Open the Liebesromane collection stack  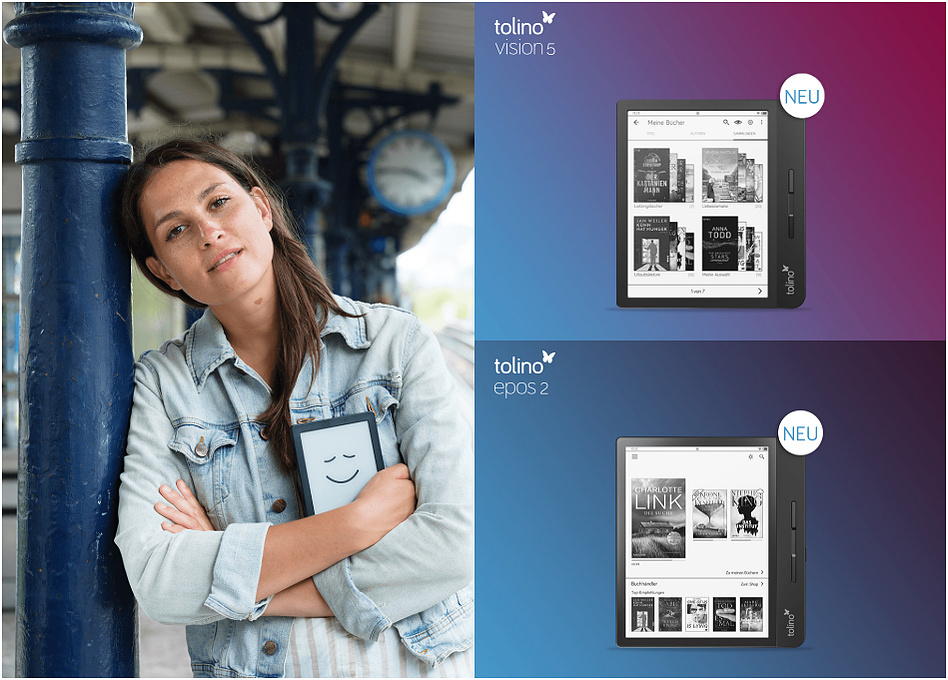pos(732,175)
